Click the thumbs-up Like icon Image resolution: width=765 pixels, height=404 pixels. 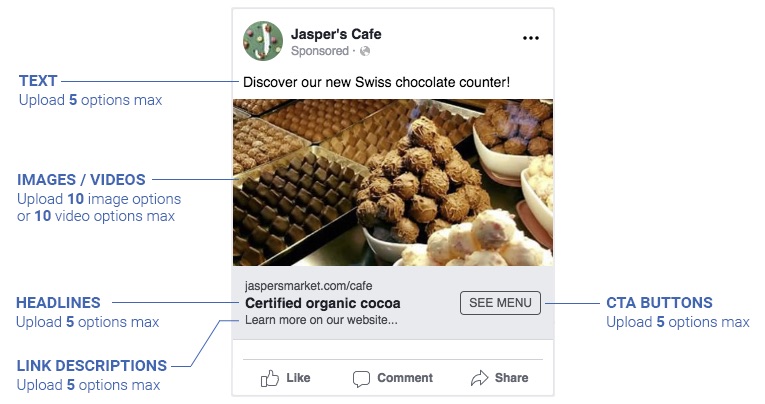(x=270, y=378)
